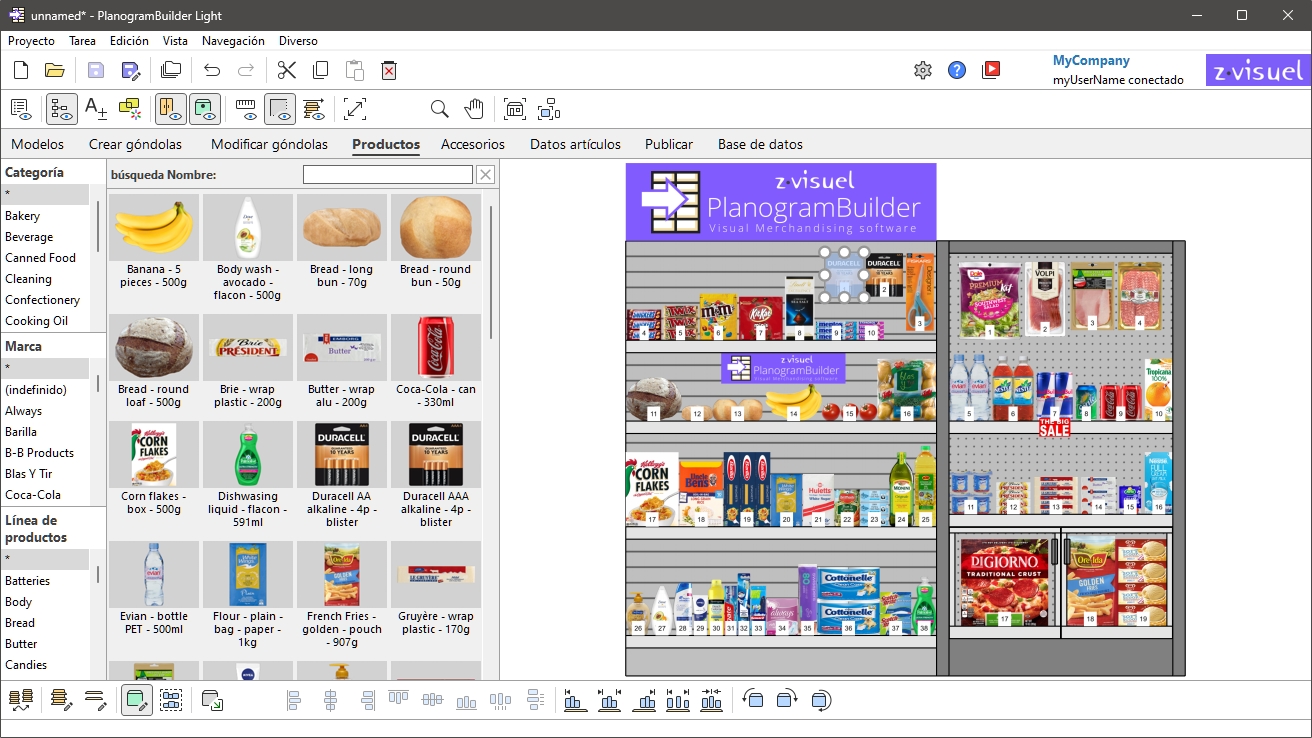Rotate the product right with the clockwise box icon

pyautogui.click(x=787, y=700)
